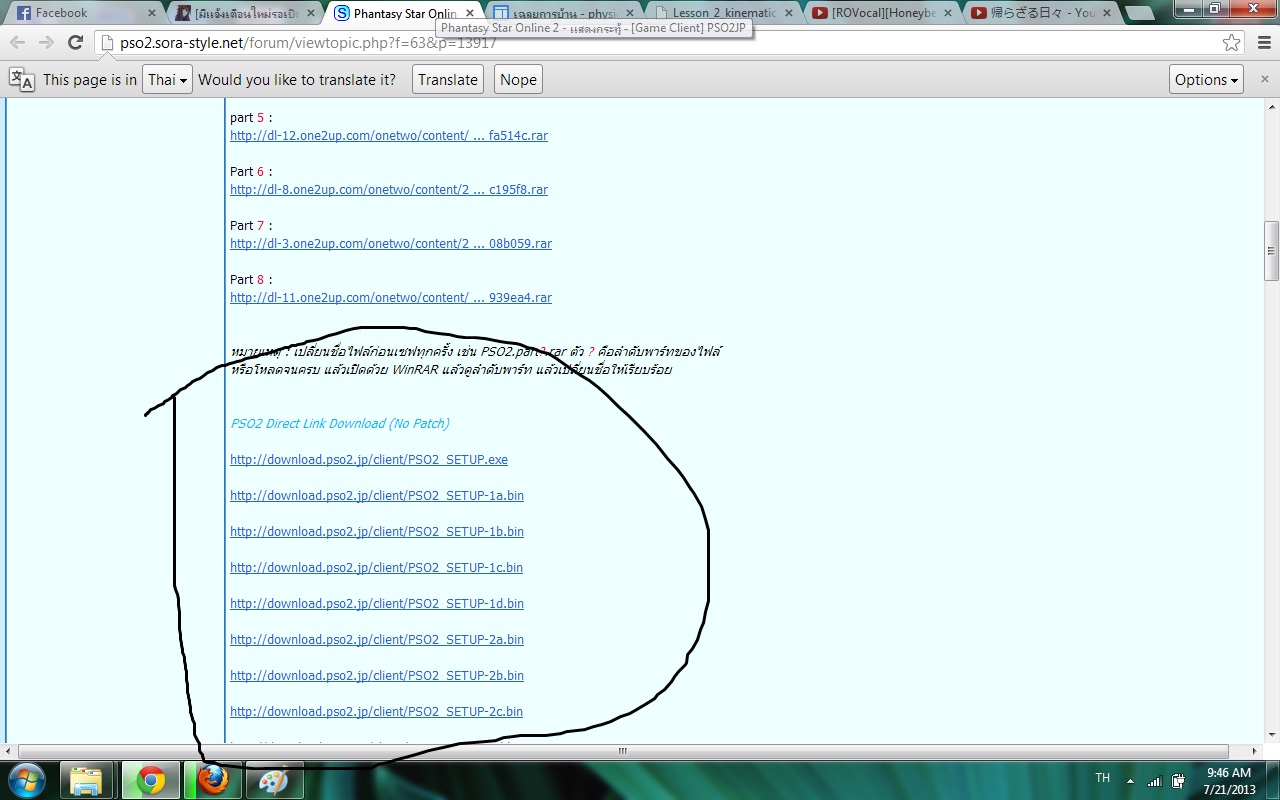Switch the TH input language indicator

click(x=1102, y=778)
